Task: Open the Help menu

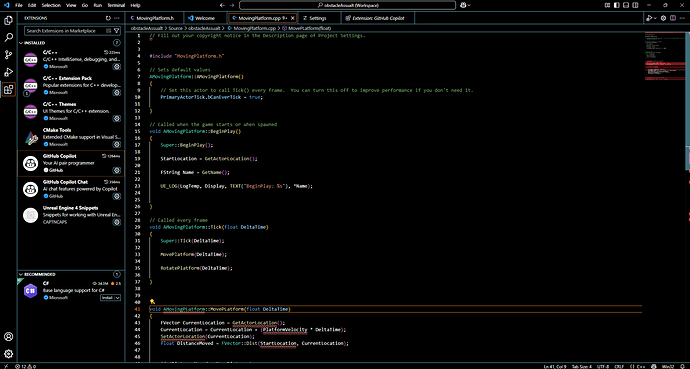Action: (x=136, y=5)
